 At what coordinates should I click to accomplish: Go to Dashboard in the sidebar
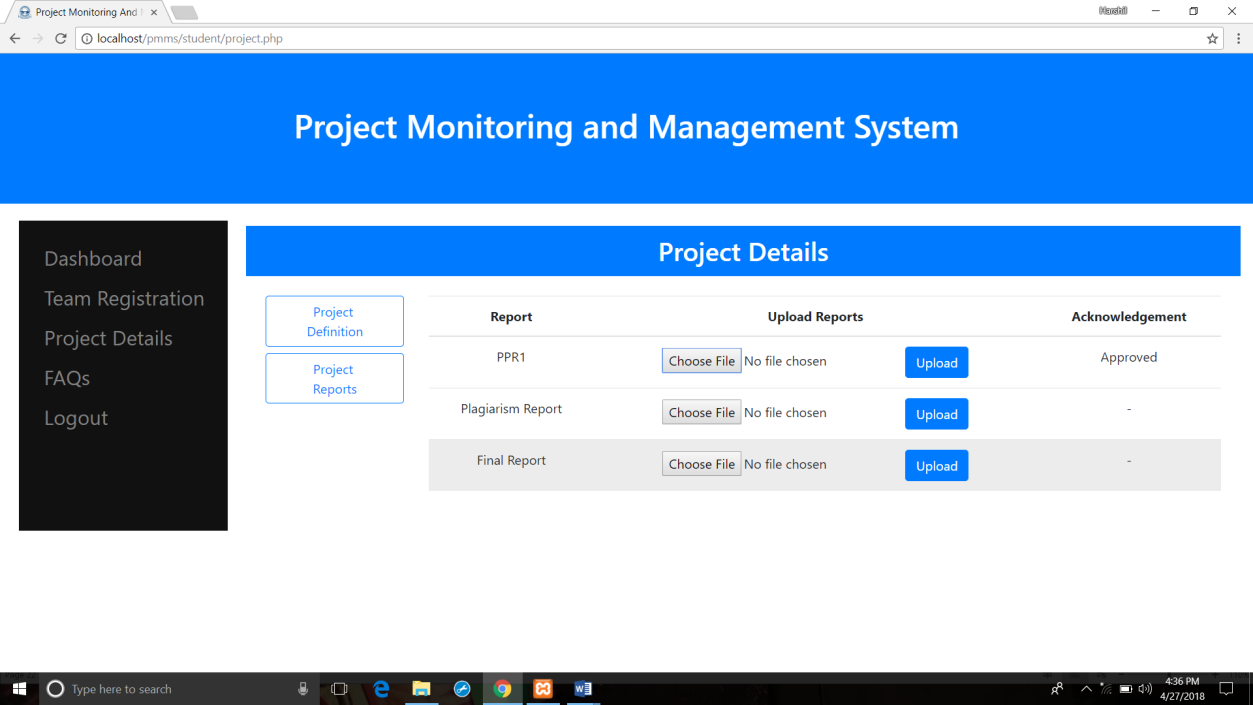93,259
